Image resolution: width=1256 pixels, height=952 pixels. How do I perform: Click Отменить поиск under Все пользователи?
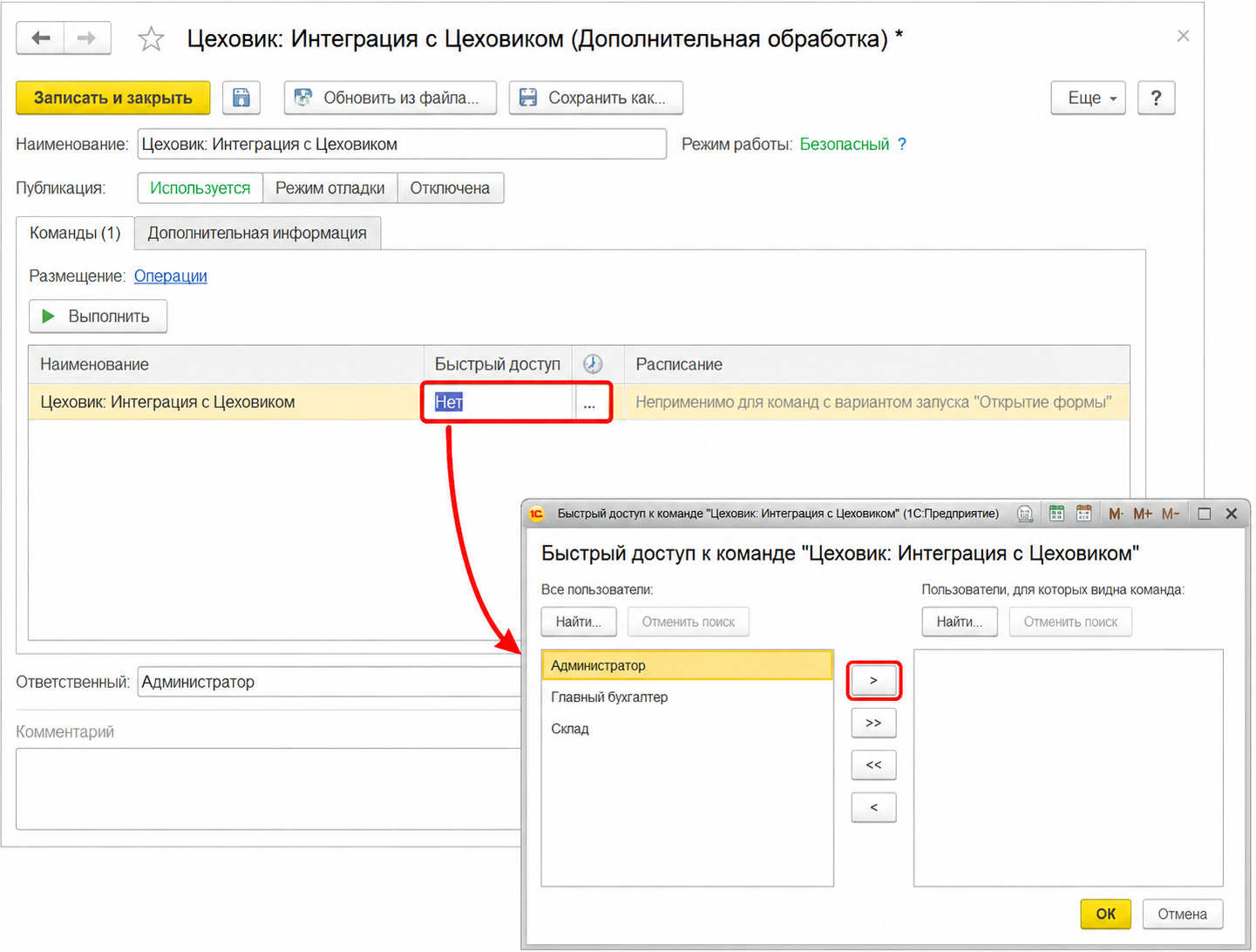point(689,622)
